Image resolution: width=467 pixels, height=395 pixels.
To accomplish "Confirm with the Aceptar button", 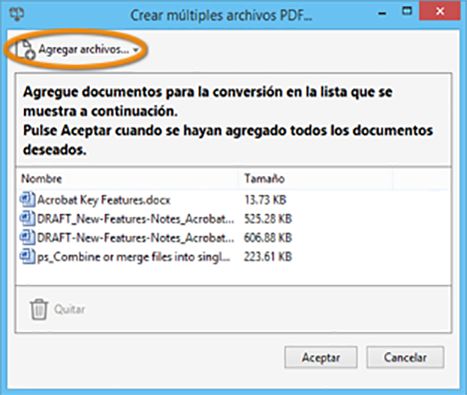I will [321, 357].
